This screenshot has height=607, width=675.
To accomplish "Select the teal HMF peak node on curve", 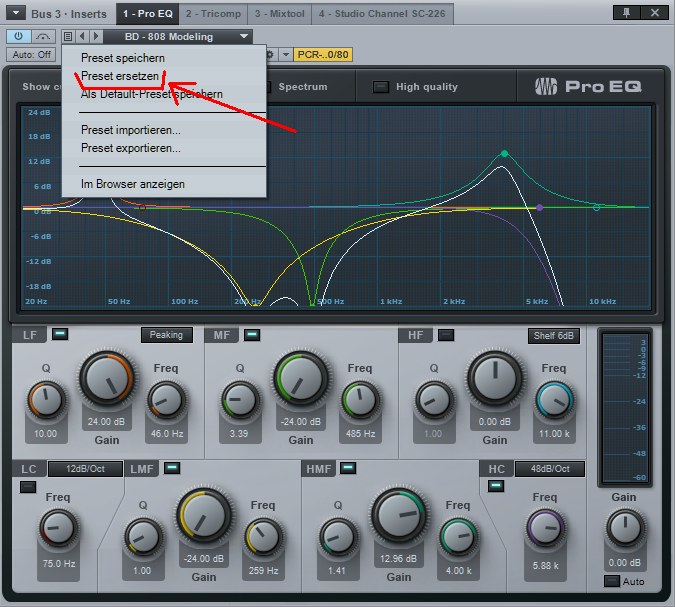I will pos(505,154).
